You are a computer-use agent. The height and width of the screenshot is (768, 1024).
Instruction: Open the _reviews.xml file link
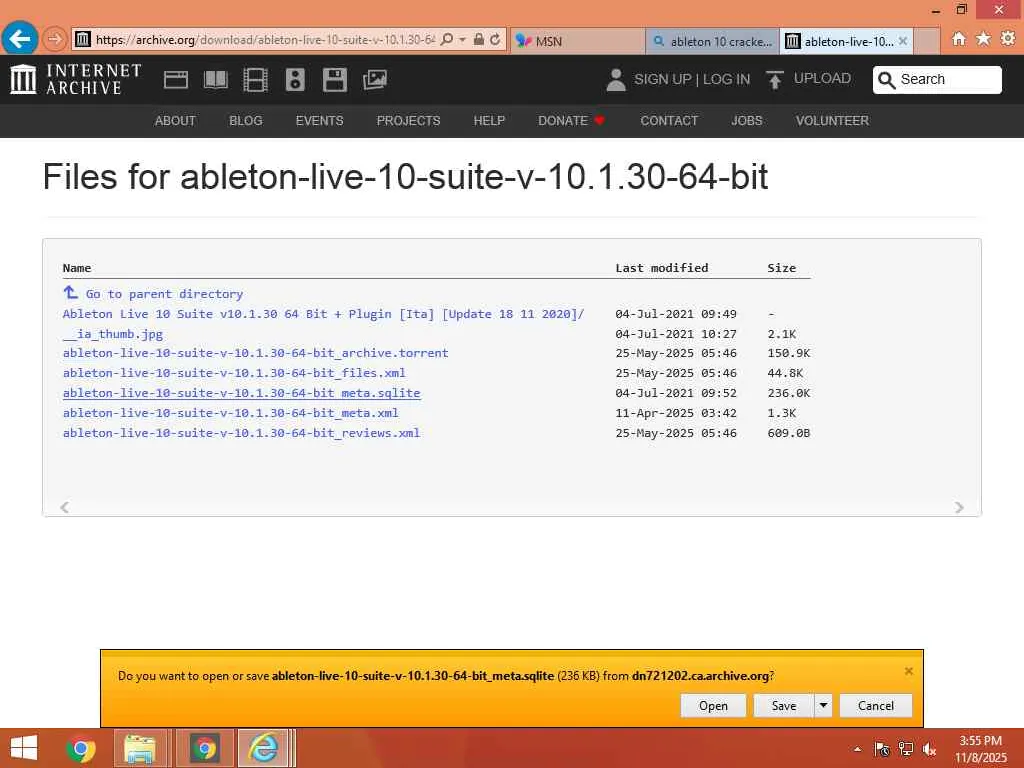241,433
